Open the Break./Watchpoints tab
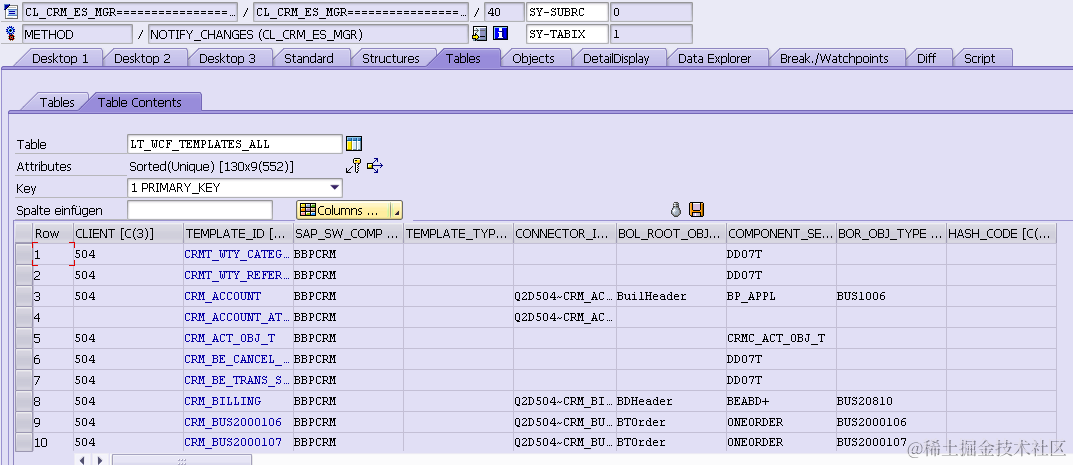 tap(833, 58)
